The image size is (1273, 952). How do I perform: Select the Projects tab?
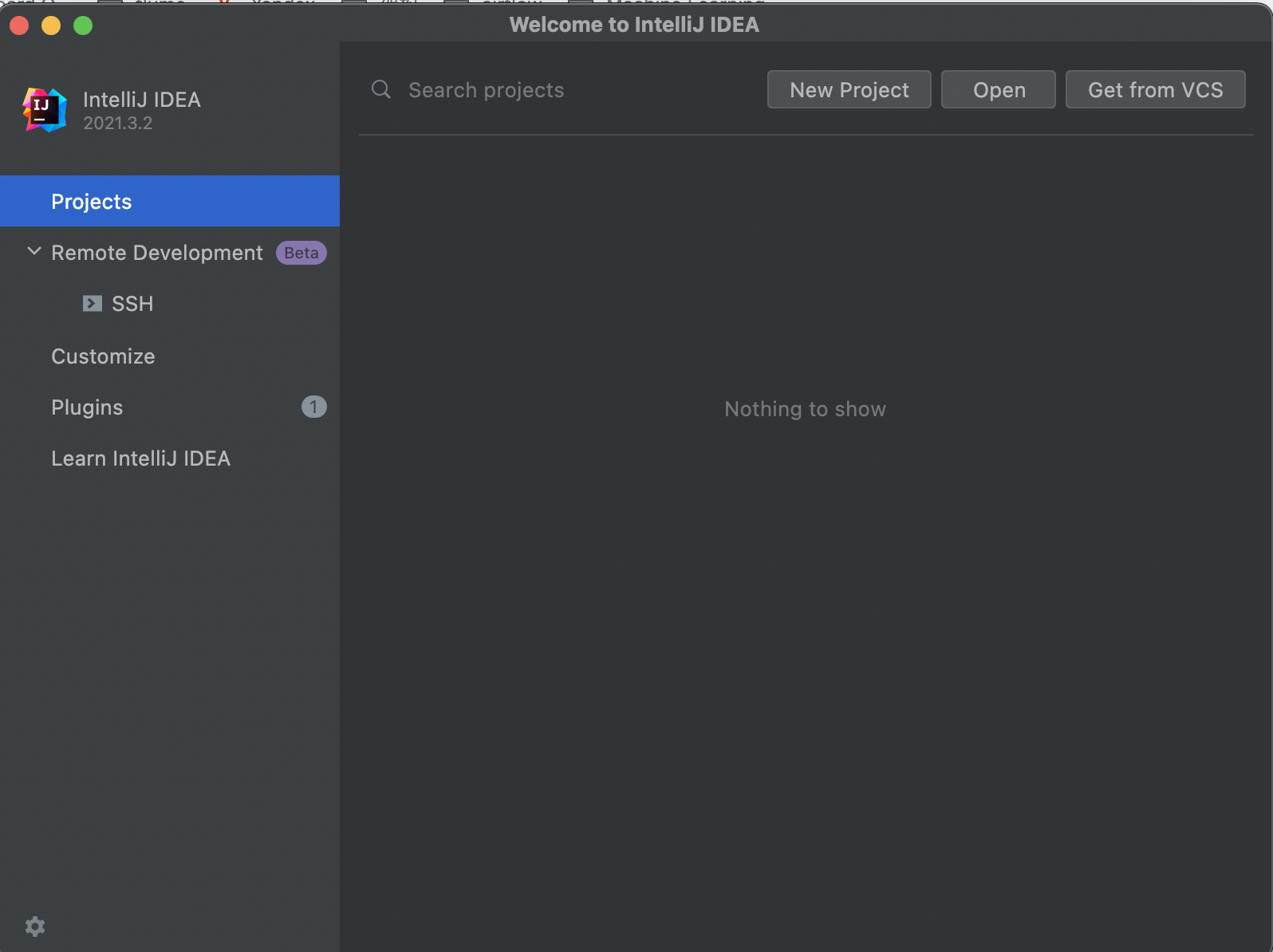point(170,201)
